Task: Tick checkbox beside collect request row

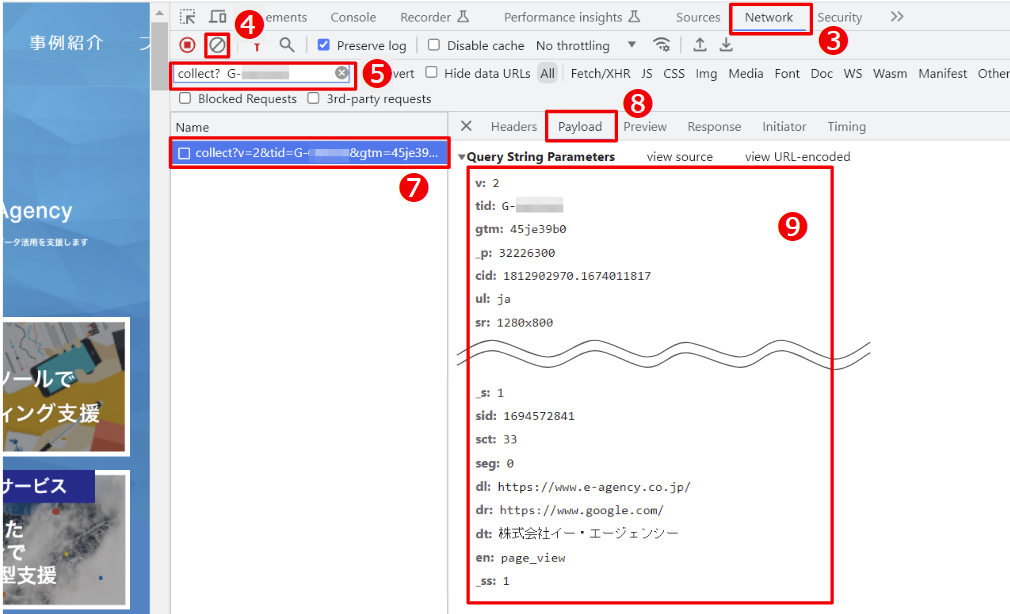Action: [184, 153]
